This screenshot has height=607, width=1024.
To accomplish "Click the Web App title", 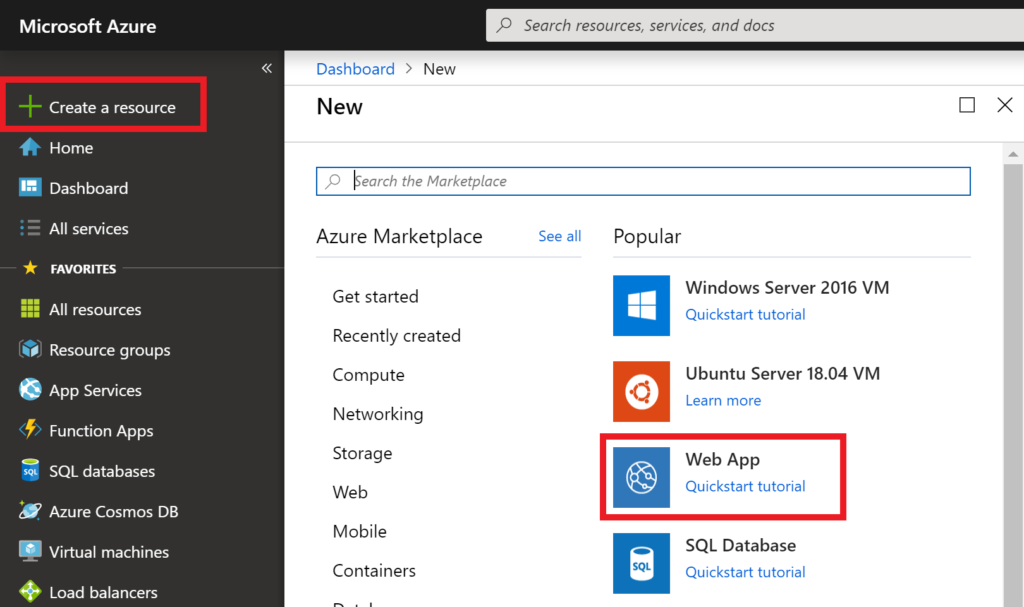I will point(722,460).
